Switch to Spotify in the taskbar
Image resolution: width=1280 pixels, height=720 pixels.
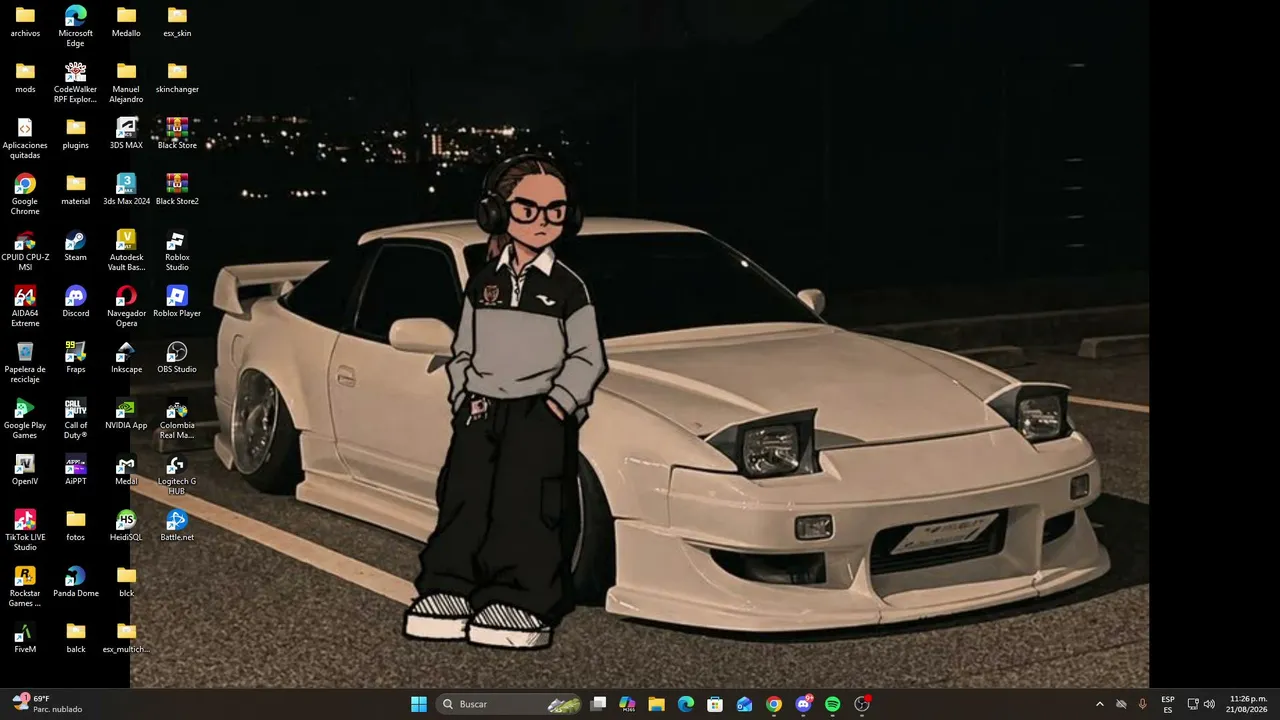(833, 704)
